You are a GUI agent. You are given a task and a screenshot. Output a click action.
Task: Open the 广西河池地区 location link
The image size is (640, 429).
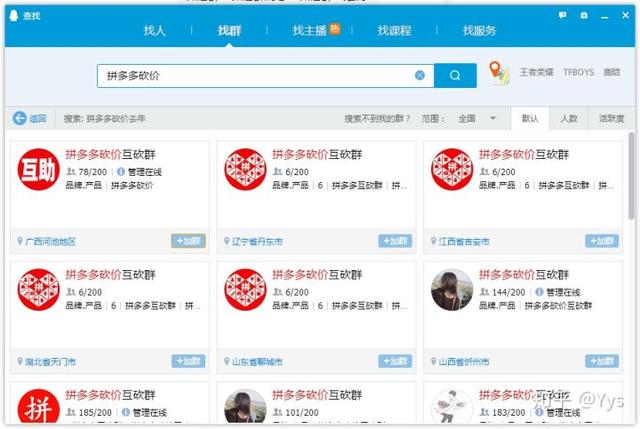50,242
